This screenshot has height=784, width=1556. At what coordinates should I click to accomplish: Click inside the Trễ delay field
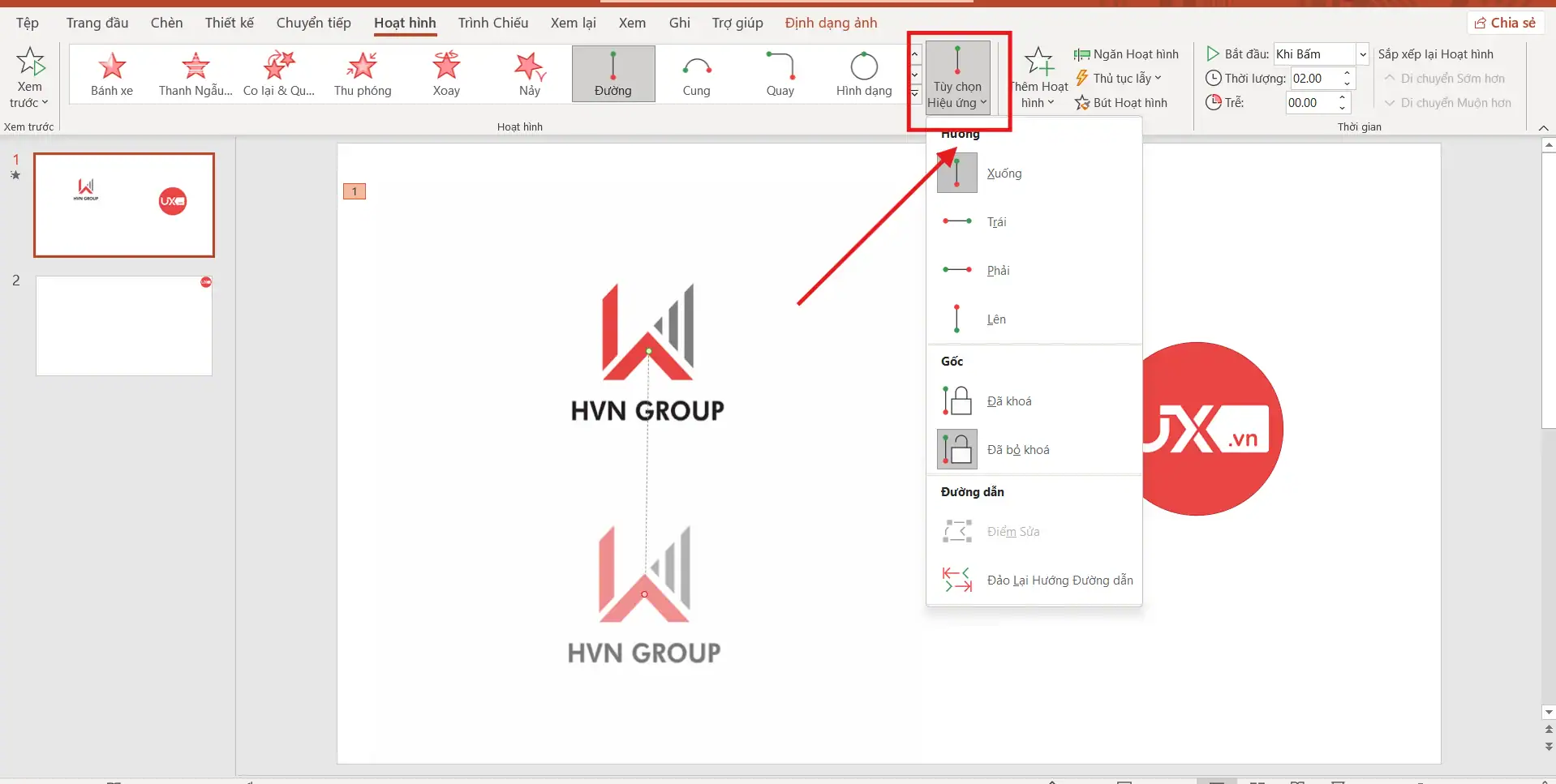pyautogui.click(x=1309, y=103)
